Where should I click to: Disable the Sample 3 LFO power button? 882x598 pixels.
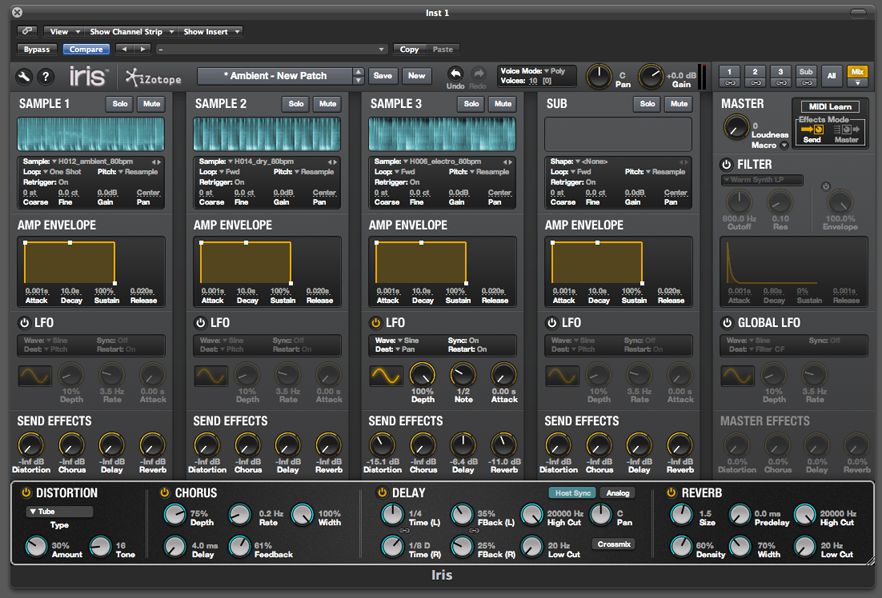[x=376, y=323]
